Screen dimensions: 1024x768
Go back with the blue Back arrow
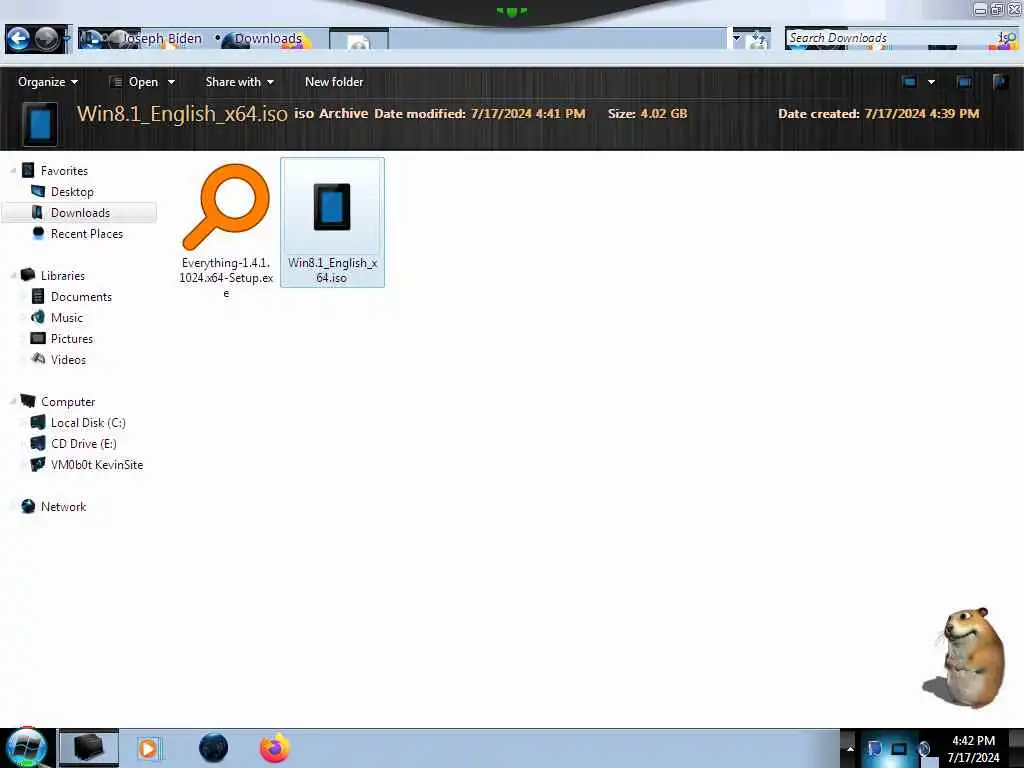point(18,39)
